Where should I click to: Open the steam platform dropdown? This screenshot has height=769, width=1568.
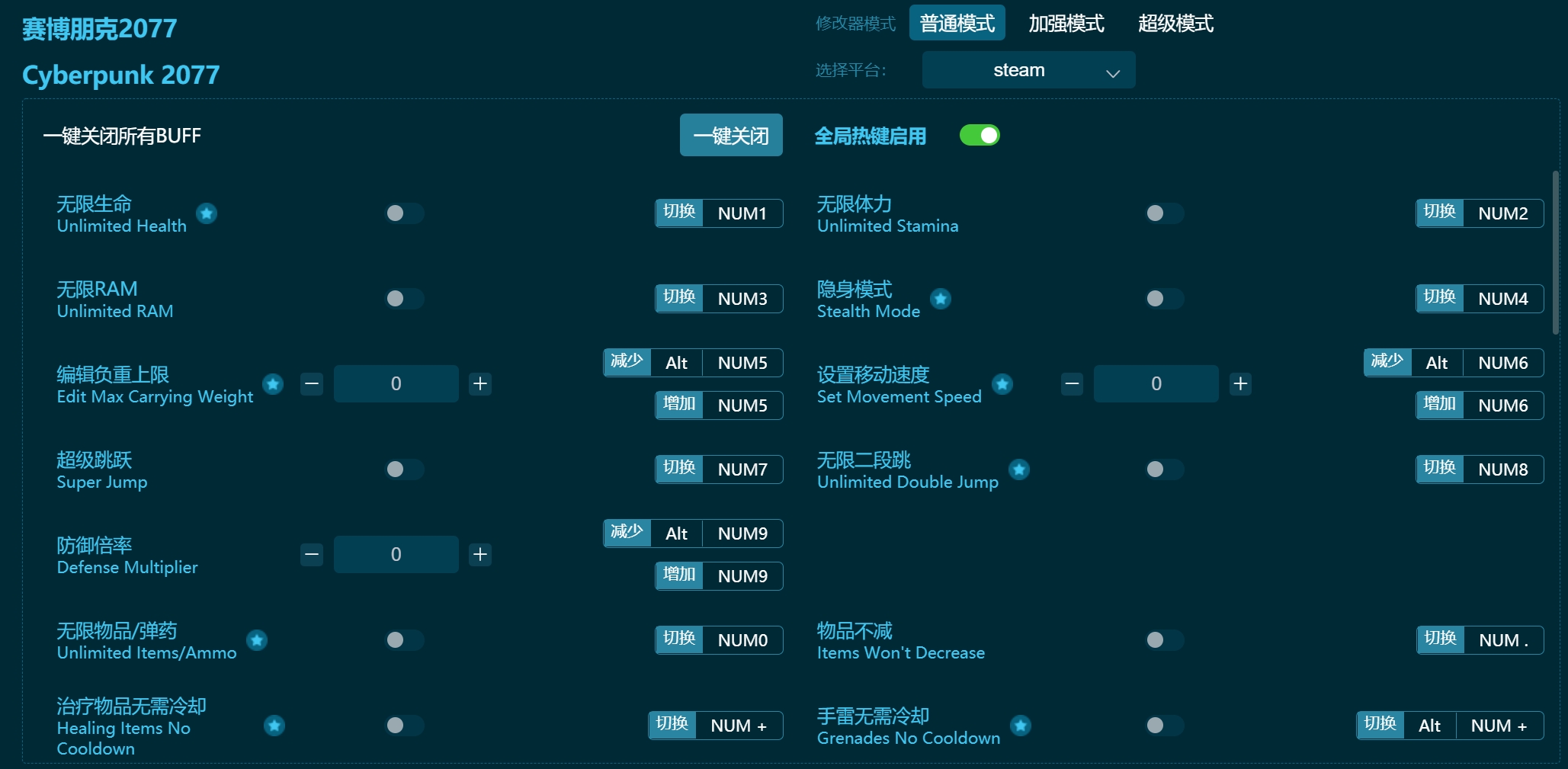click(x=1028, y=70)
